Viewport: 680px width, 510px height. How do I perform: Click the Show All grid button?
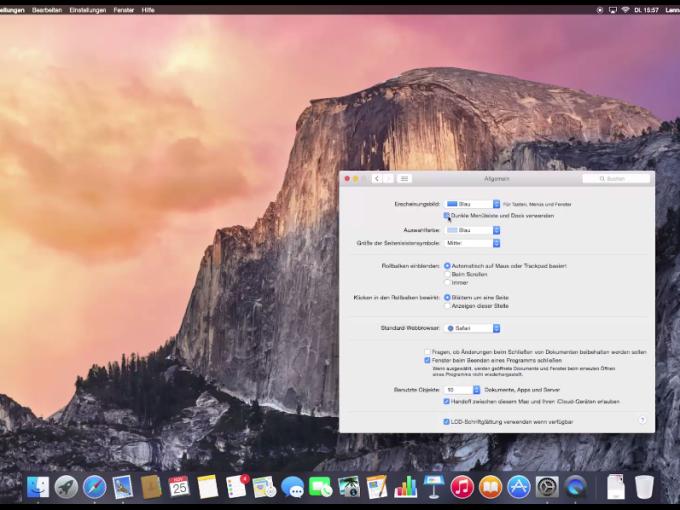click(404, 179)
